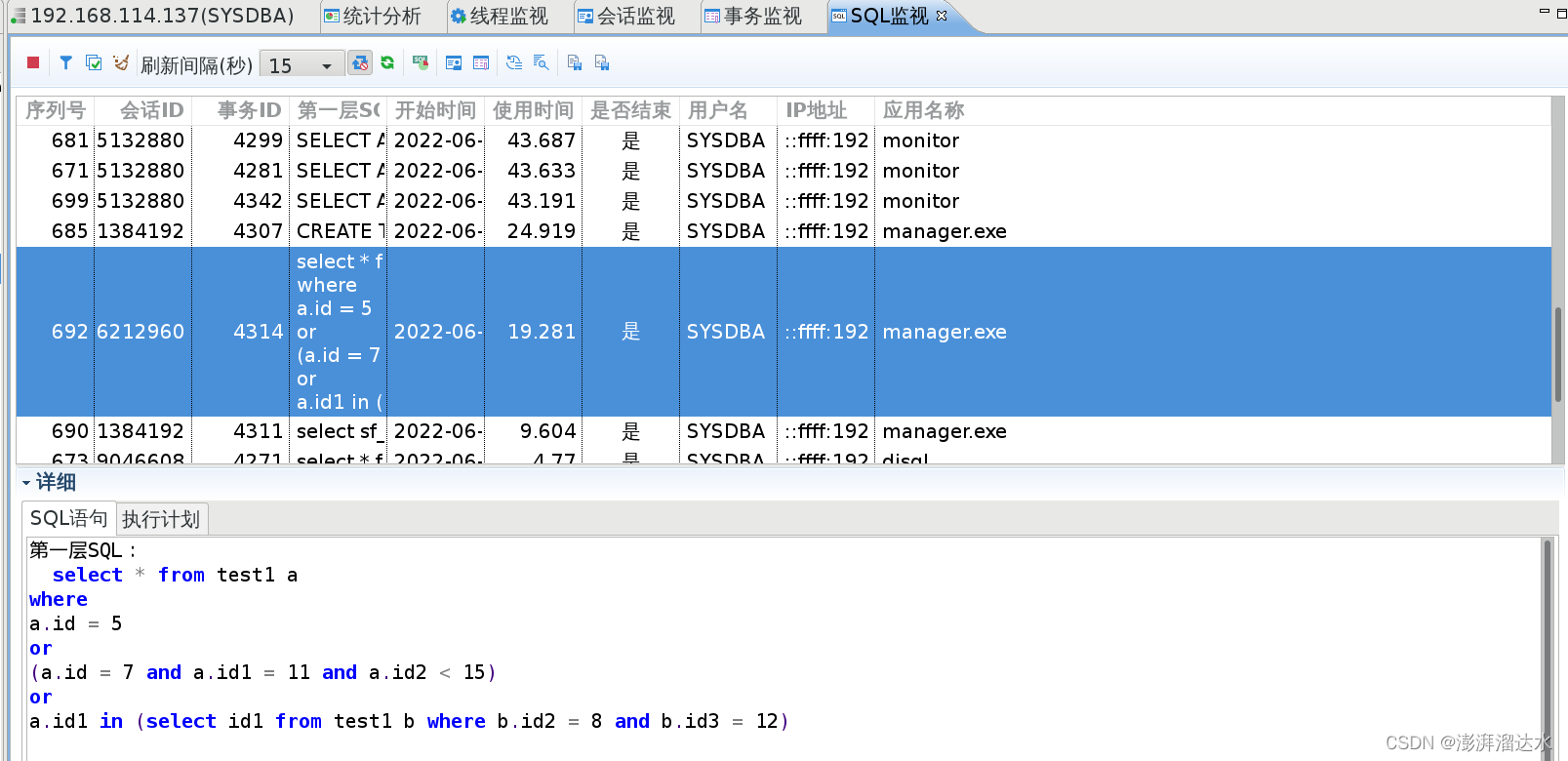Viewport: 1568px width, 761px height.
Task: Open the filter funnel icon
Action: 65,63
